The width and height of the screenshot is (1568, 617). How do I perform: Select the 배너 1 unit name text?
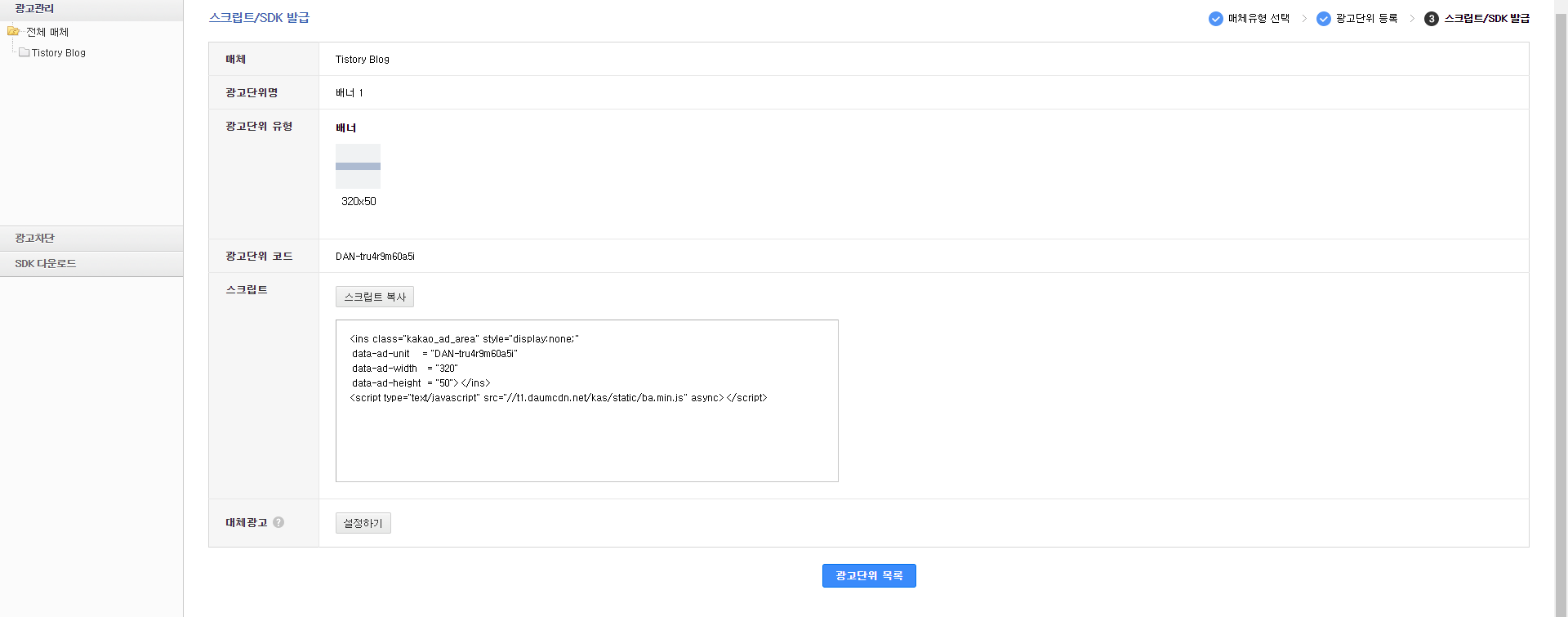[350, 93]
